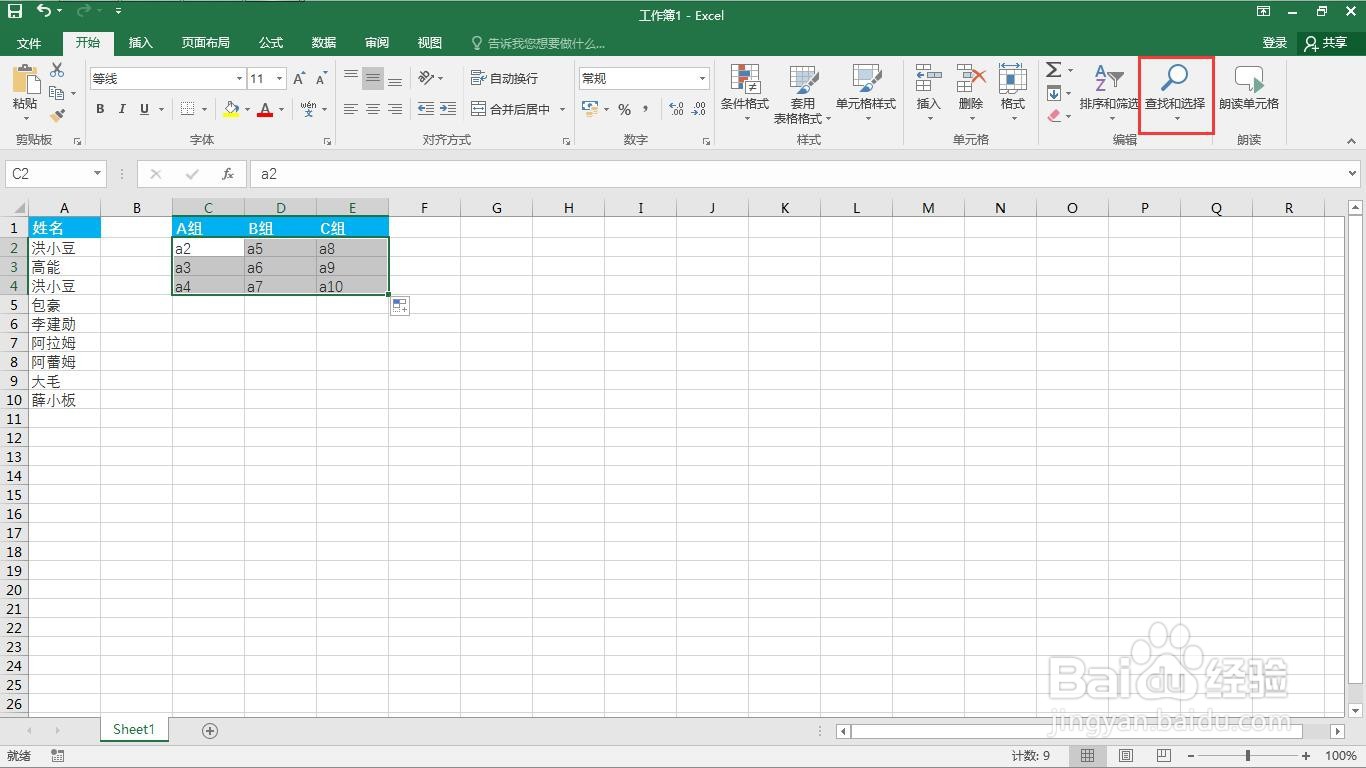Viewport: 1366px width, 768px height.
Task: Increase font size with the large A icon
Action: (299, 78)
